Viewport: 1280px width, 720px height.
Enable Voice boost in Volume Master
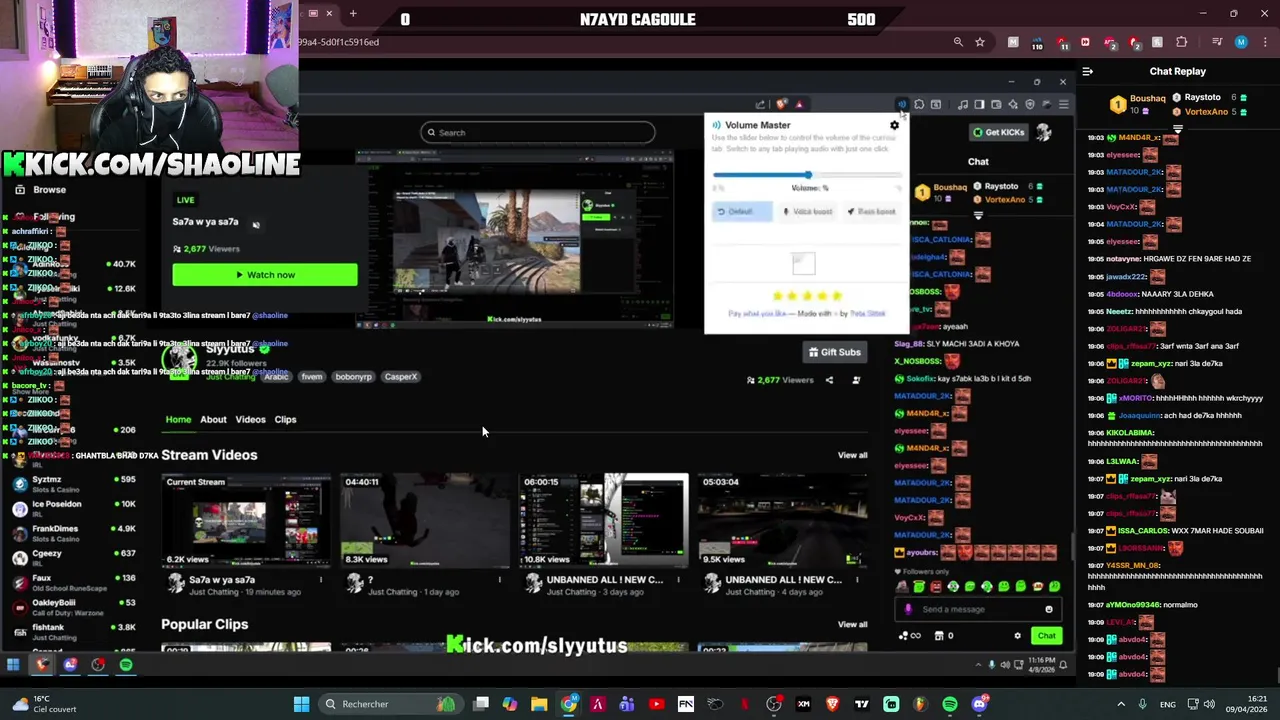(x=808, y=211)
